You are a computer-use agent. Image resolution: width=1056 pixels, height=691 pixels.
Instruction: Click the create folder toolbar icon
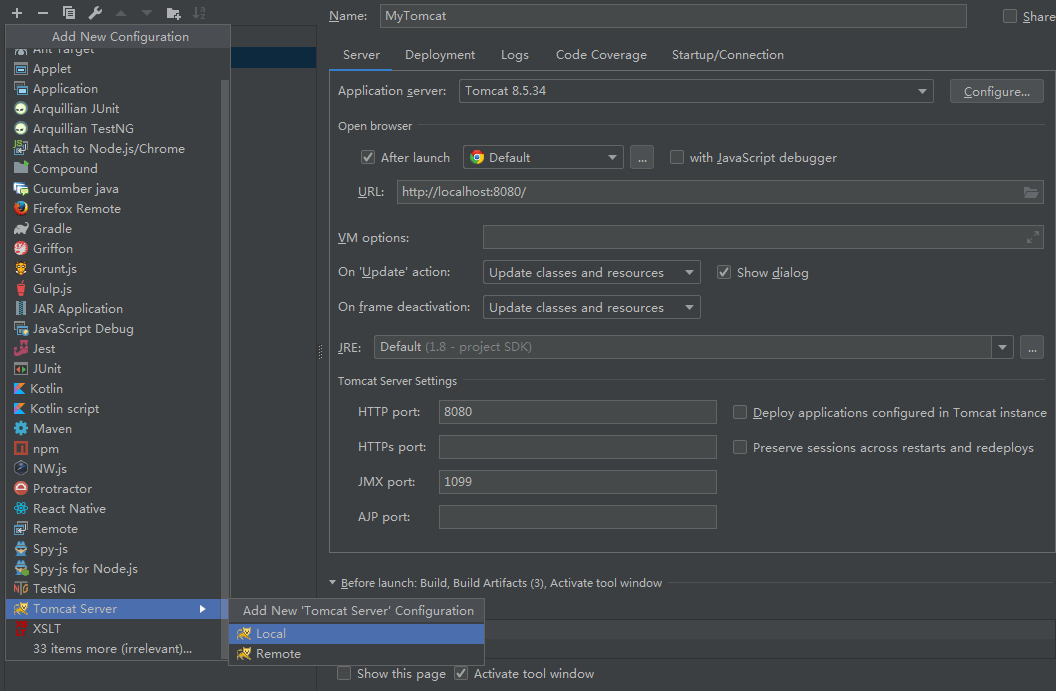tap(174, 13)
